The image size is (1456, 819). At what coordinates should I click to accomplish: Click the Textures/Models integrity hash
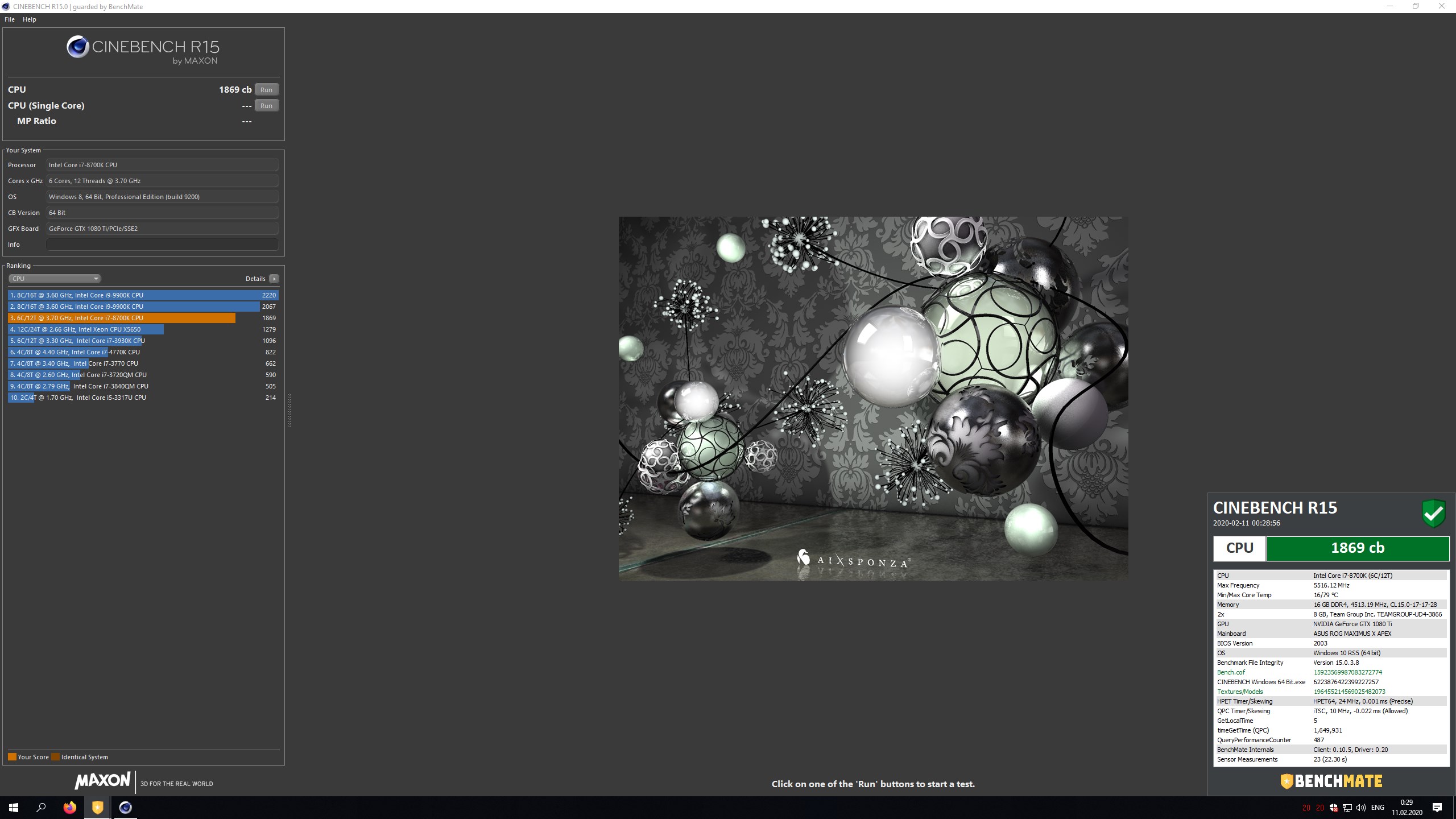[1349, 692]
